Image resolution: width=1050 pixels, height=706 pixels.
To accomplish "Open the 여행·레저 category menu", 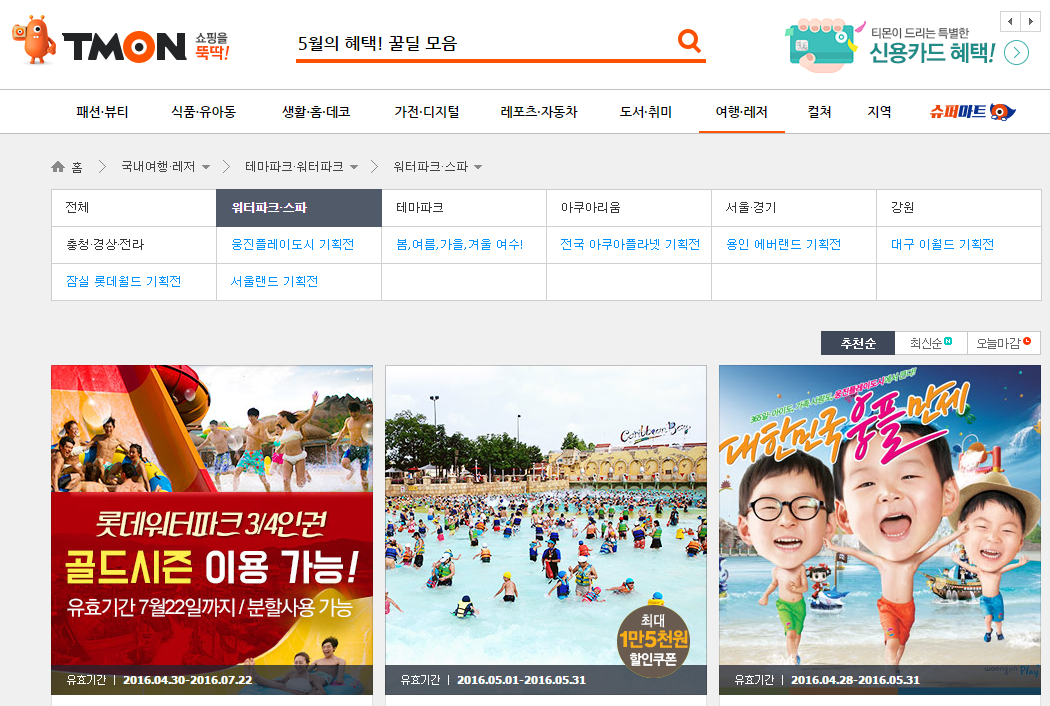I will click(x=741, y=112).
